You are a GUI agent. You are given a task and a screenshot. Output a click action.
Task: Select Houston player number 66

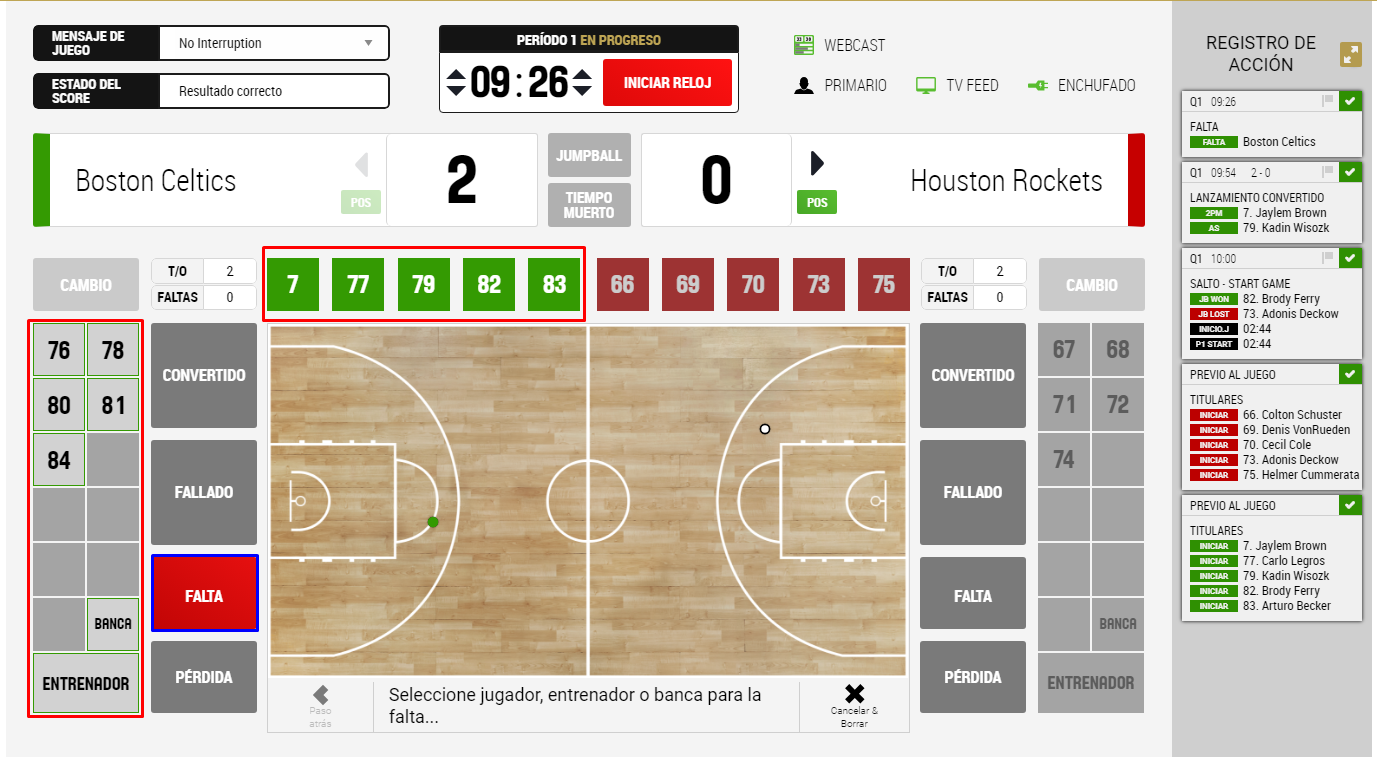click(x=622, y=285)
